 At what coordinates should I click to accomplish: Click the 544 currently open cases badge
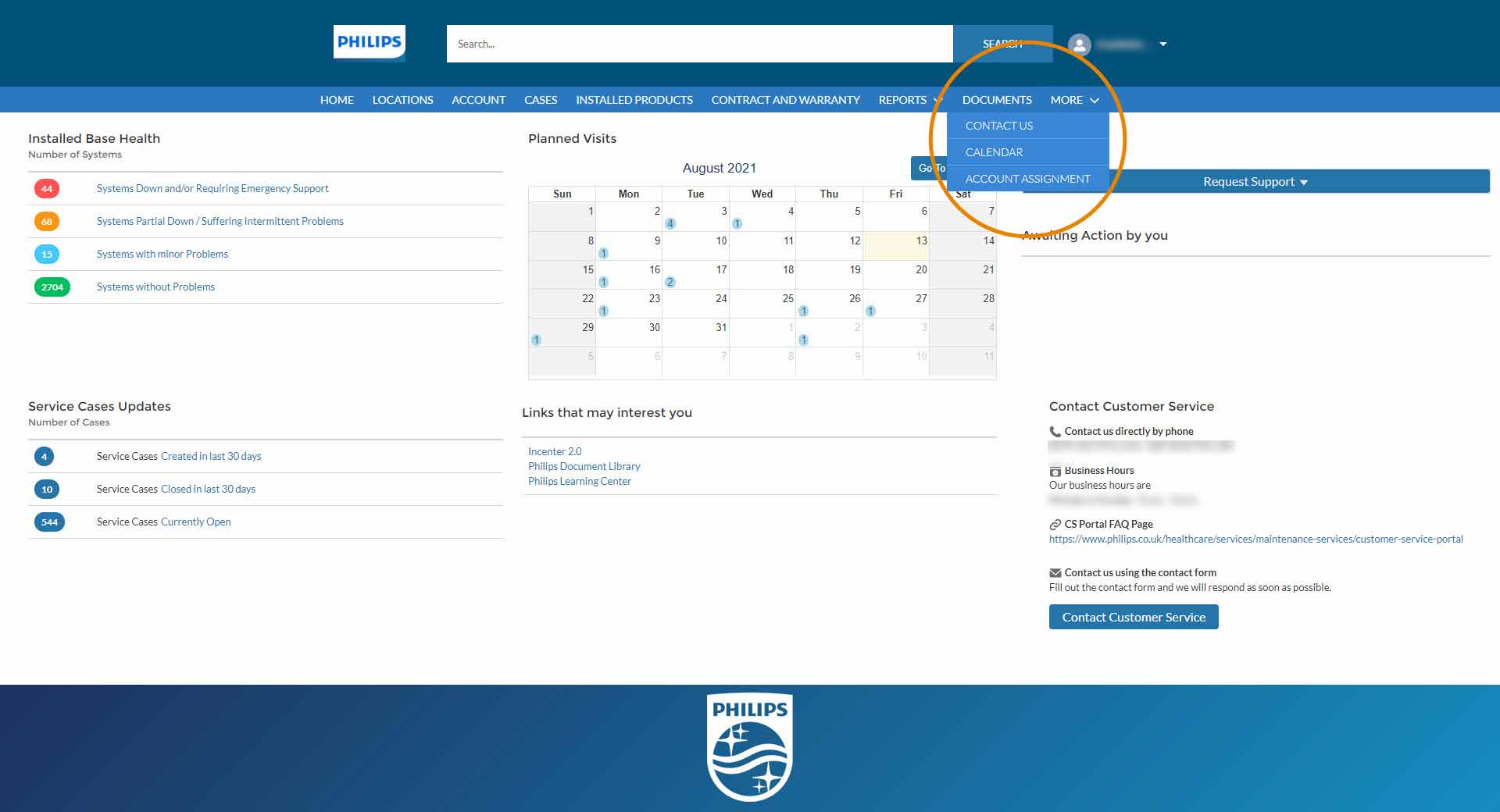pos(49,522)
